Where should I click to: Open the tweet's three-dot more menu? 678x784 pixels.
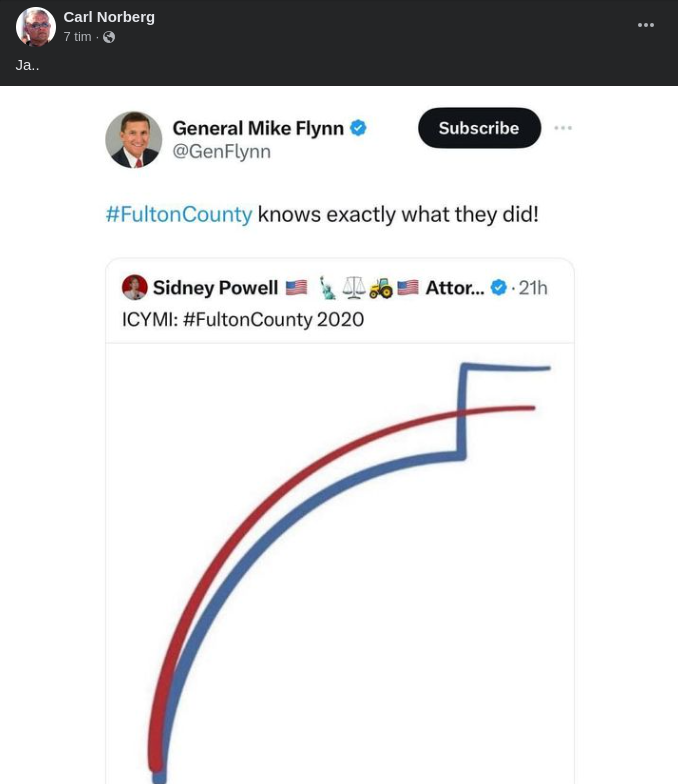click(x=563, y=128)
